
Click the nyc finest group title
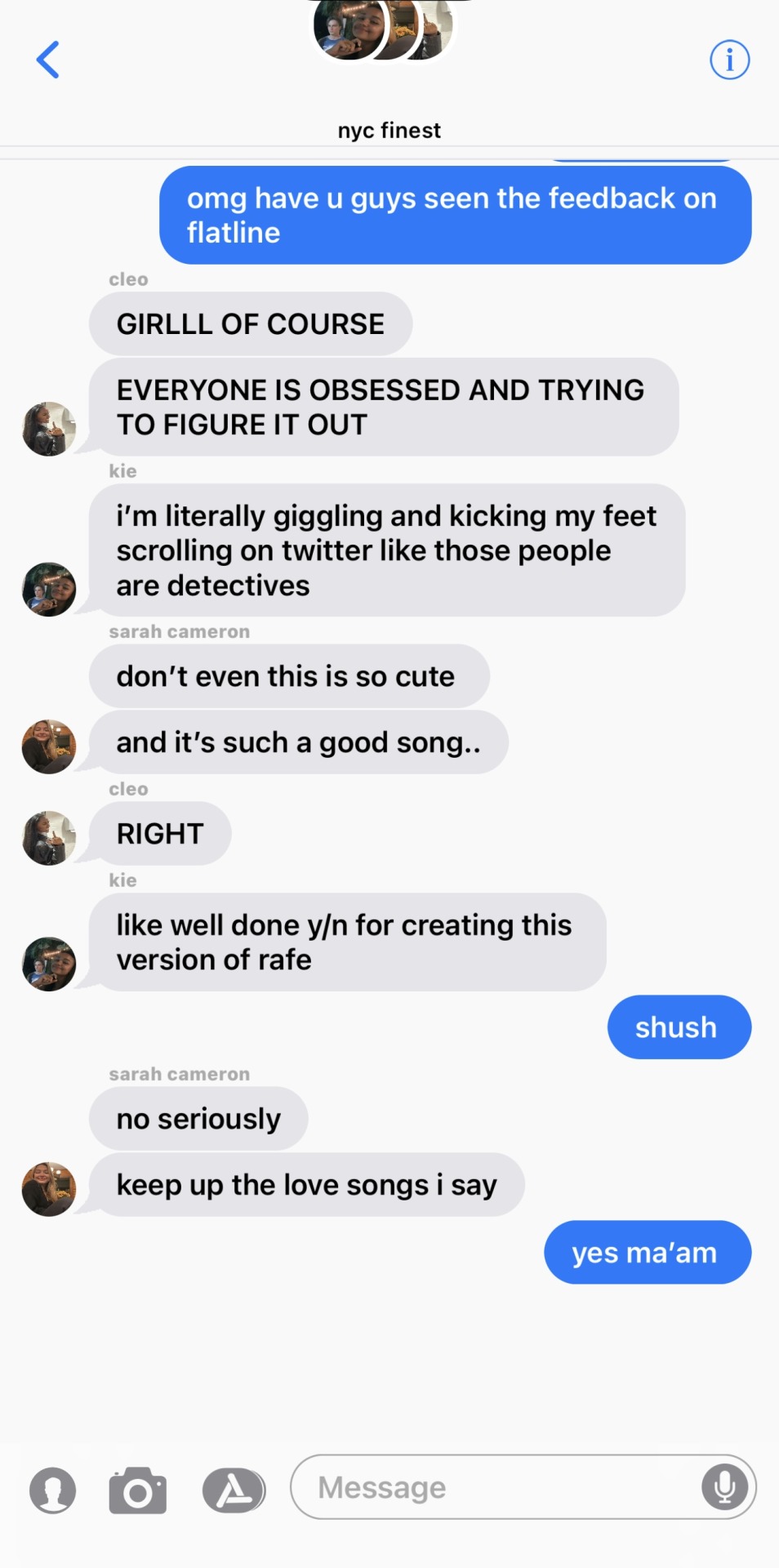tap(389, 131)
